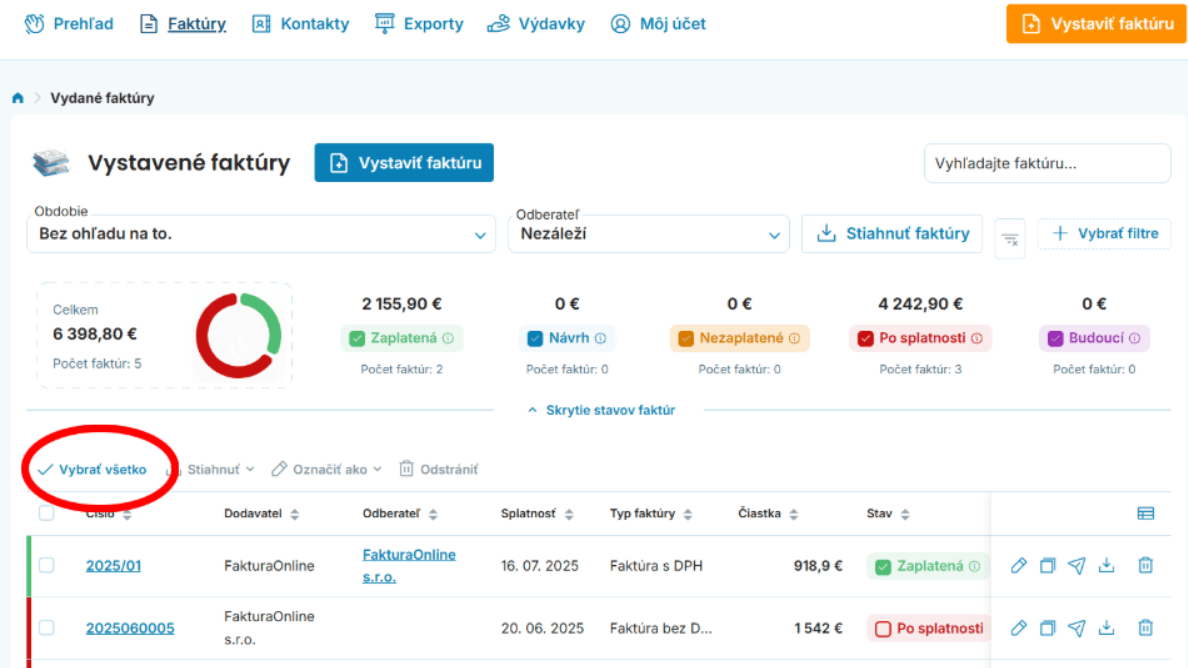Send invoice 2025060005 via paper plane icon
The image size is (1188, 668).
(1076, 628)
